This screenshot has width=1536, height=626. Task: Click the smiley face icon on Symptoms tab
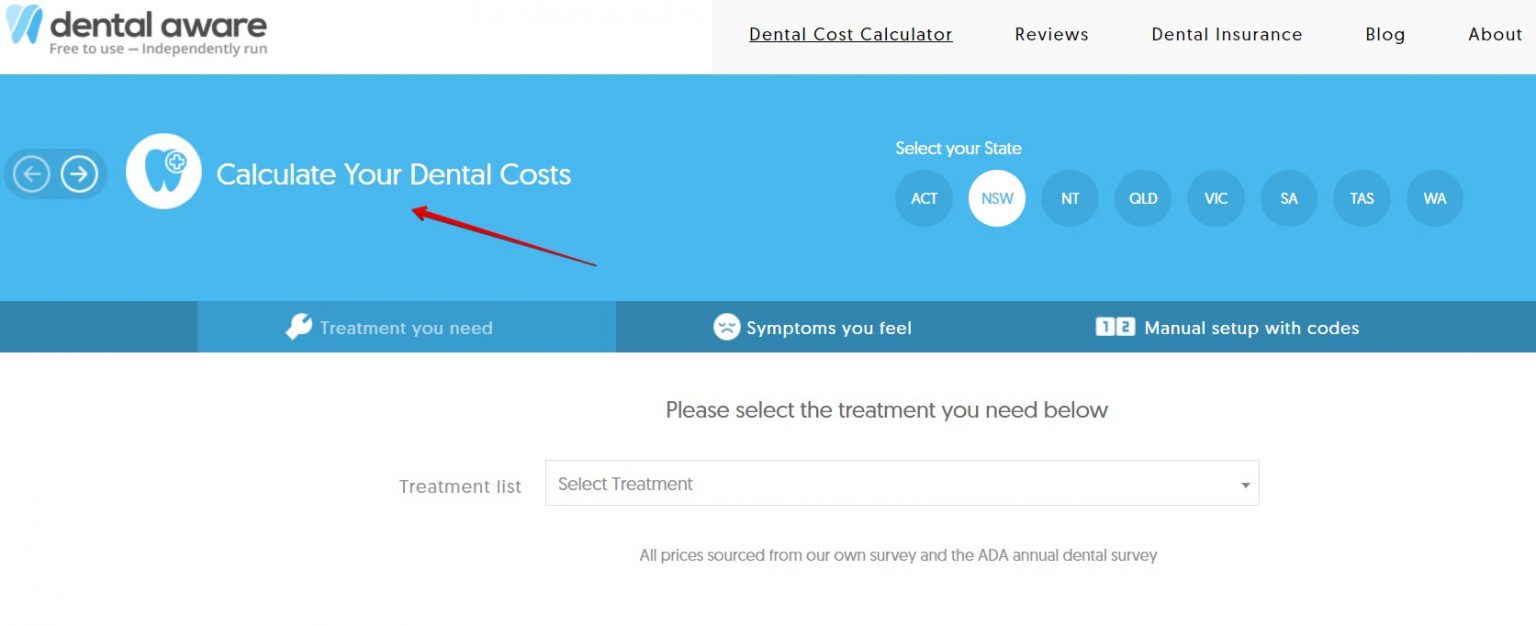pyautogui.click(x=725, y=326)
